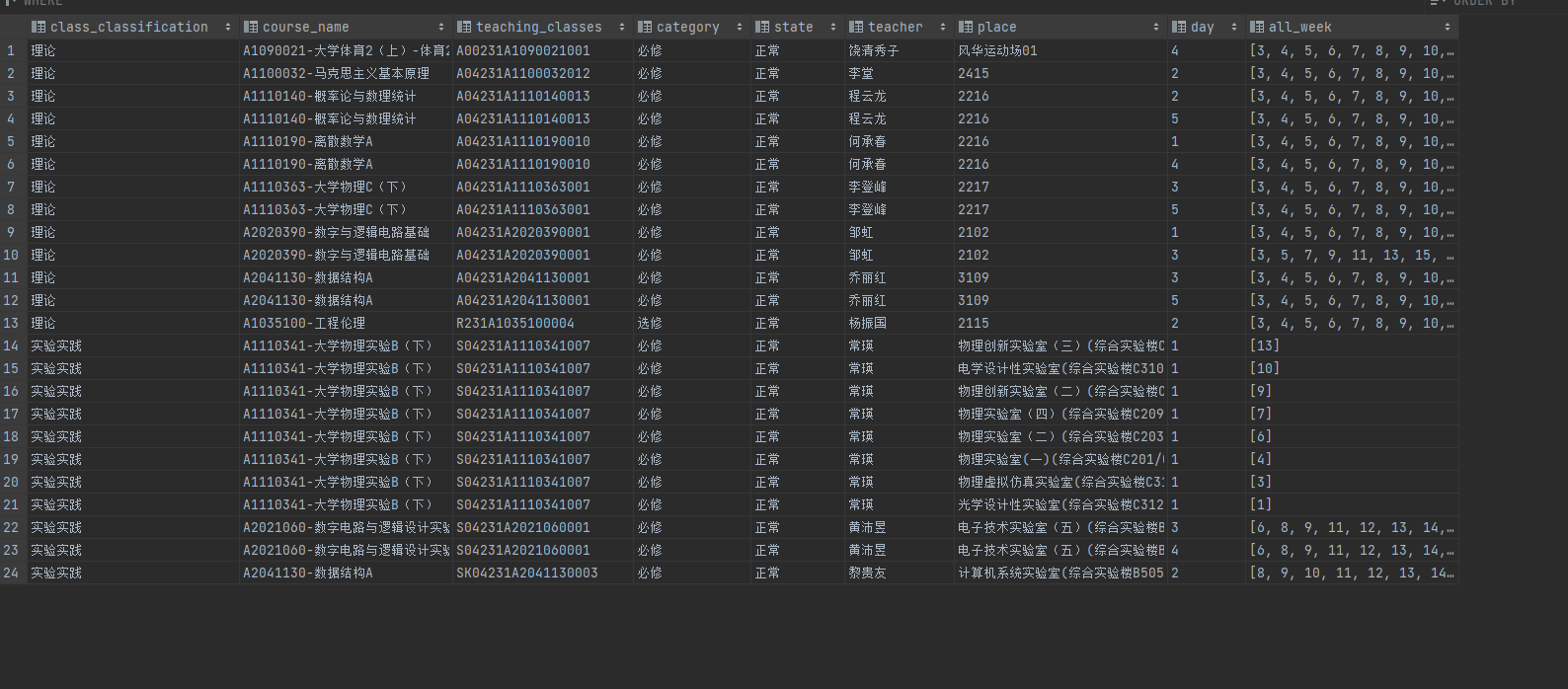
Task: Toggle sort arrows on course_name column
Action: coord(441,28)
